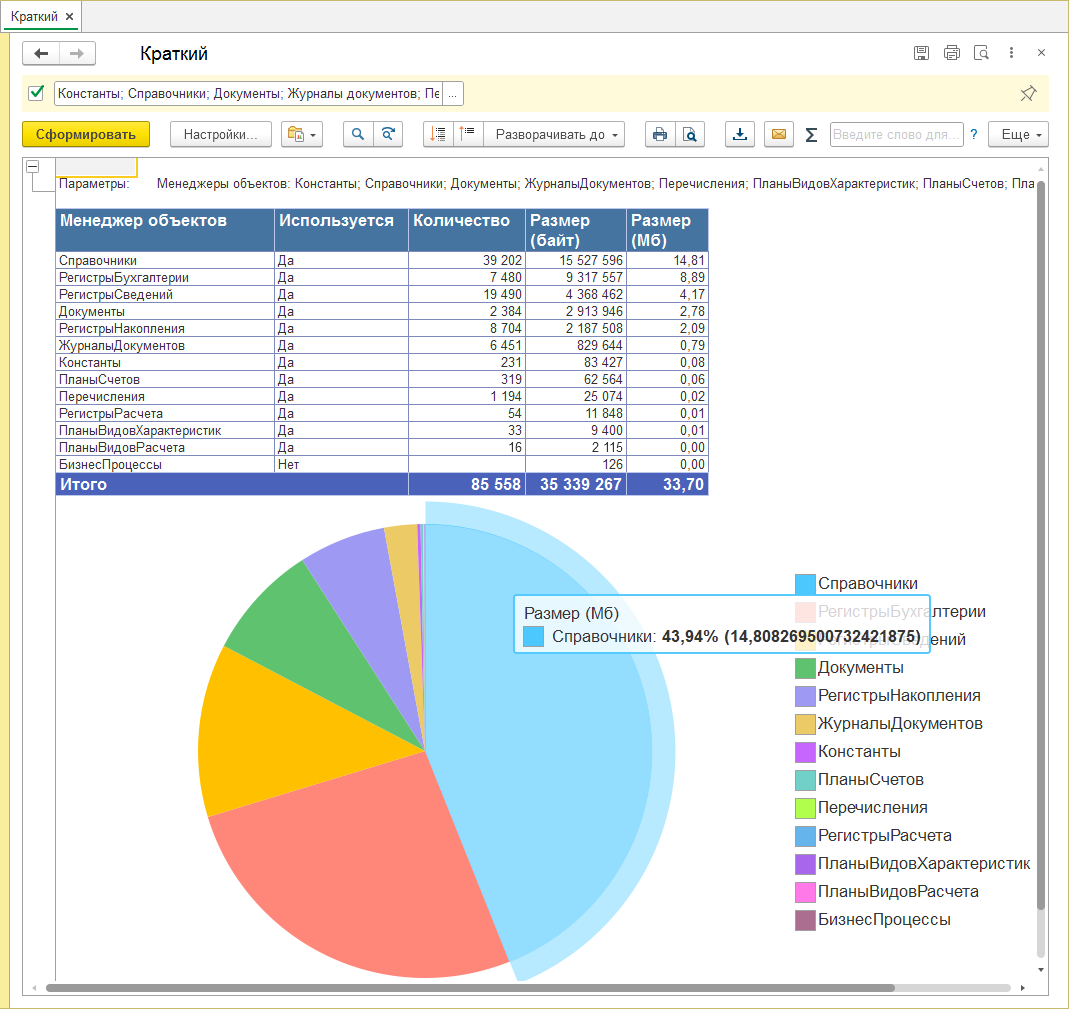Open the Разворачивать до dropdown
Screen dimensions: 1069x1009
coord(554,134)
